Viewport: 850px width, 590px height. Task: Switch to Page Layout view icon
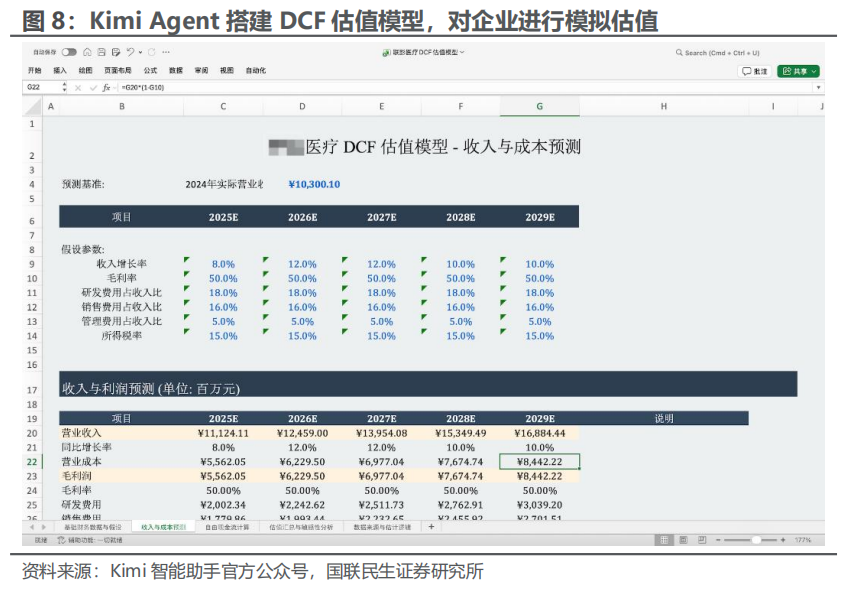683,540
